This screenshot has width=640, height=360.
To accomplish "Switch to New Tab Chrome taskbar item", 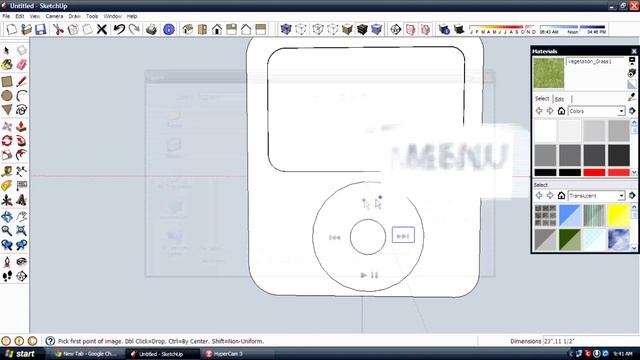I will [87, 354].
